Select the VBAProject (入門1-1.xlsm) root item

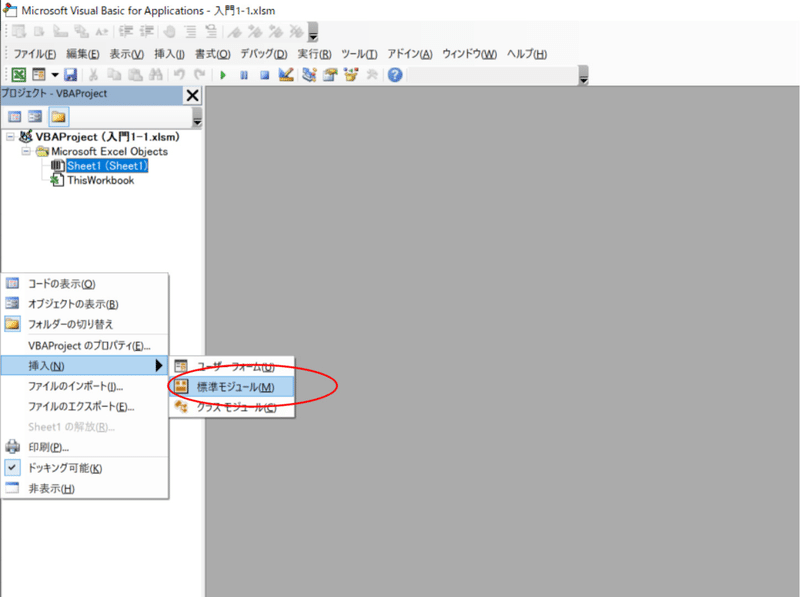(x=108, y=137)
